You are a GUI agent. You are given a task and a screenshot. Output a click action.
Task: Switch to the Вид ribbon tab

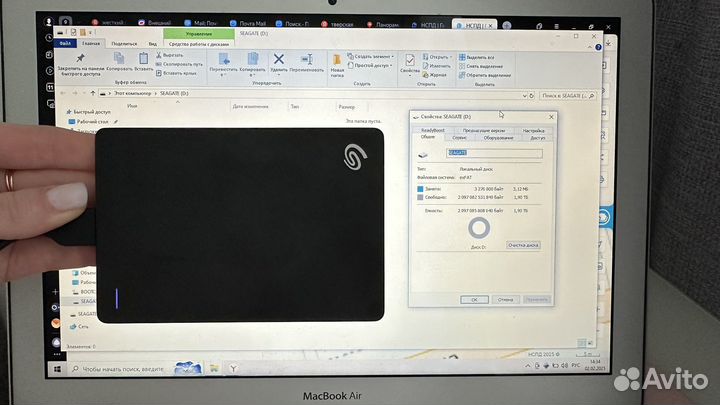153,44
